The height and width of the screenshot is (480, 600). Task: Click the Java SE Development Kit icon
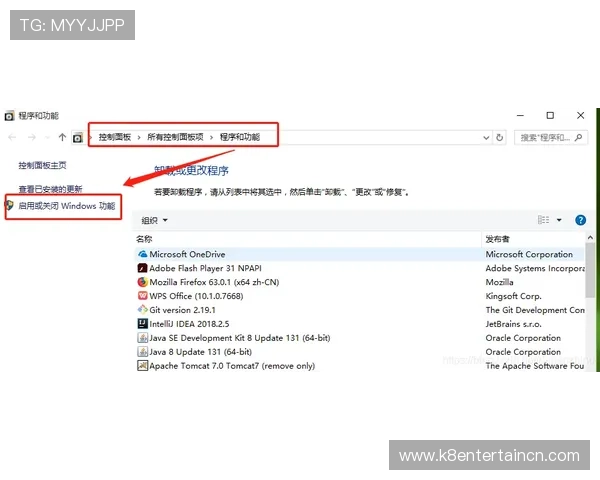pyautogui.click(x=142, y=338)
